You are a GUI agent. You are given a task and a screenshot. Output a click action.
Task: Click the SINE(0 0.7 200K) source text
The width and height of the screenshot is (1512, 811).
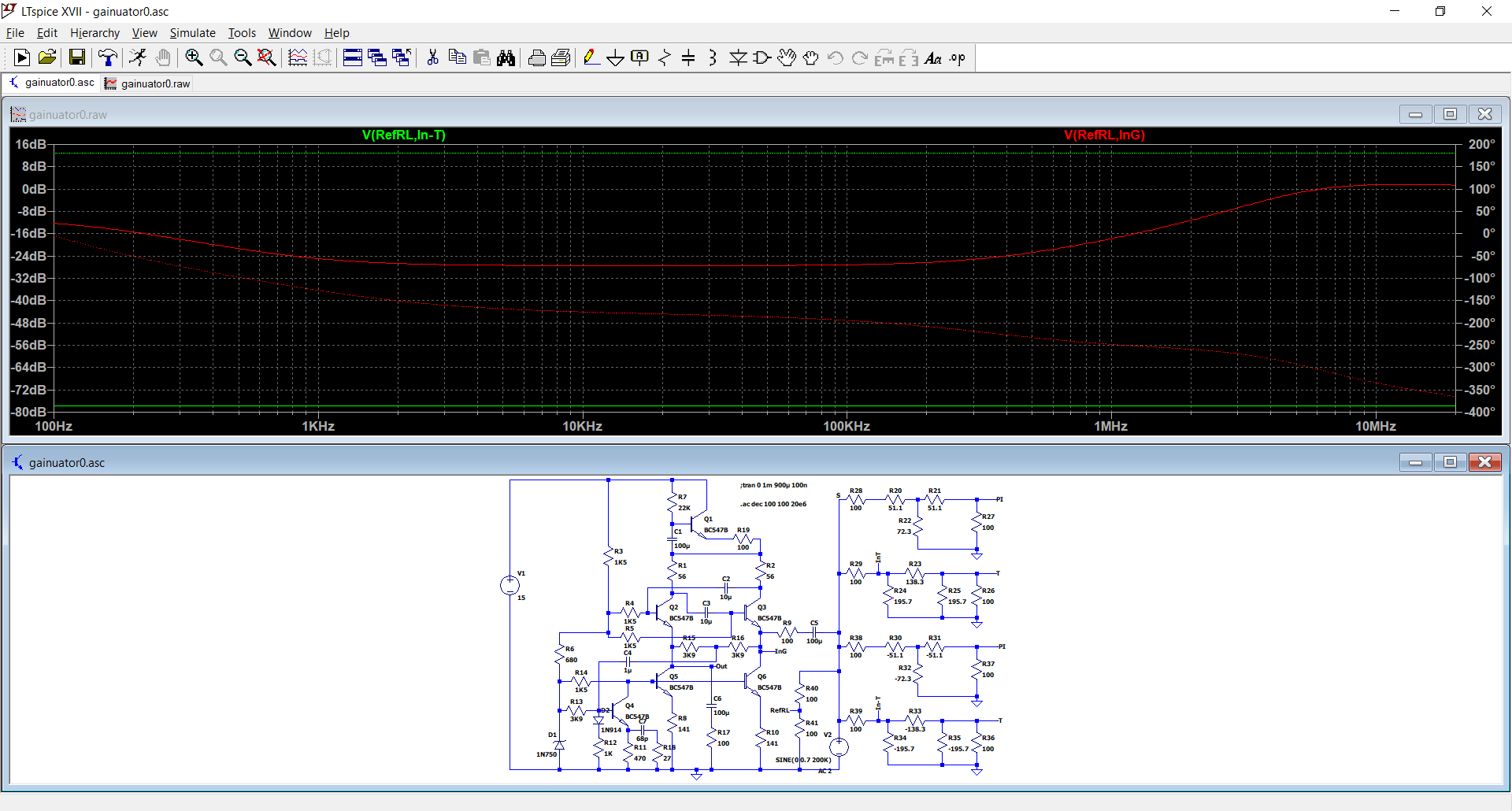(803, 760)
